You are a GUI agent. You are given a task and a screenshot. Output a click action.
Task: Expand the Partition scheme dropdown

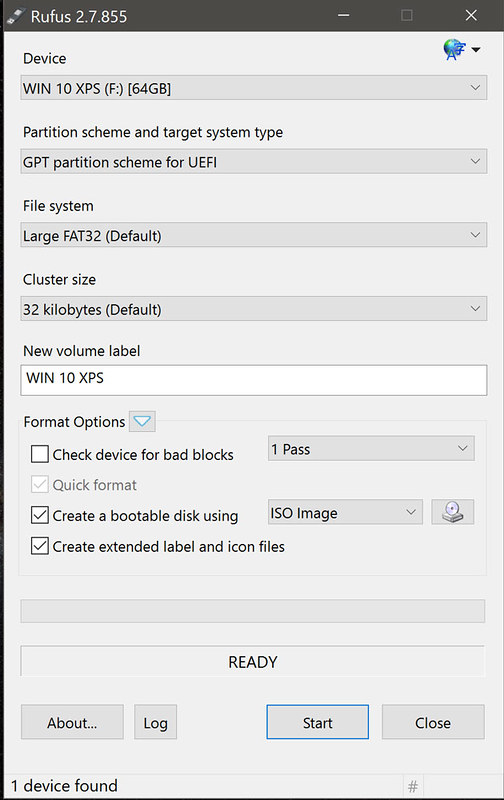[254, 161]
